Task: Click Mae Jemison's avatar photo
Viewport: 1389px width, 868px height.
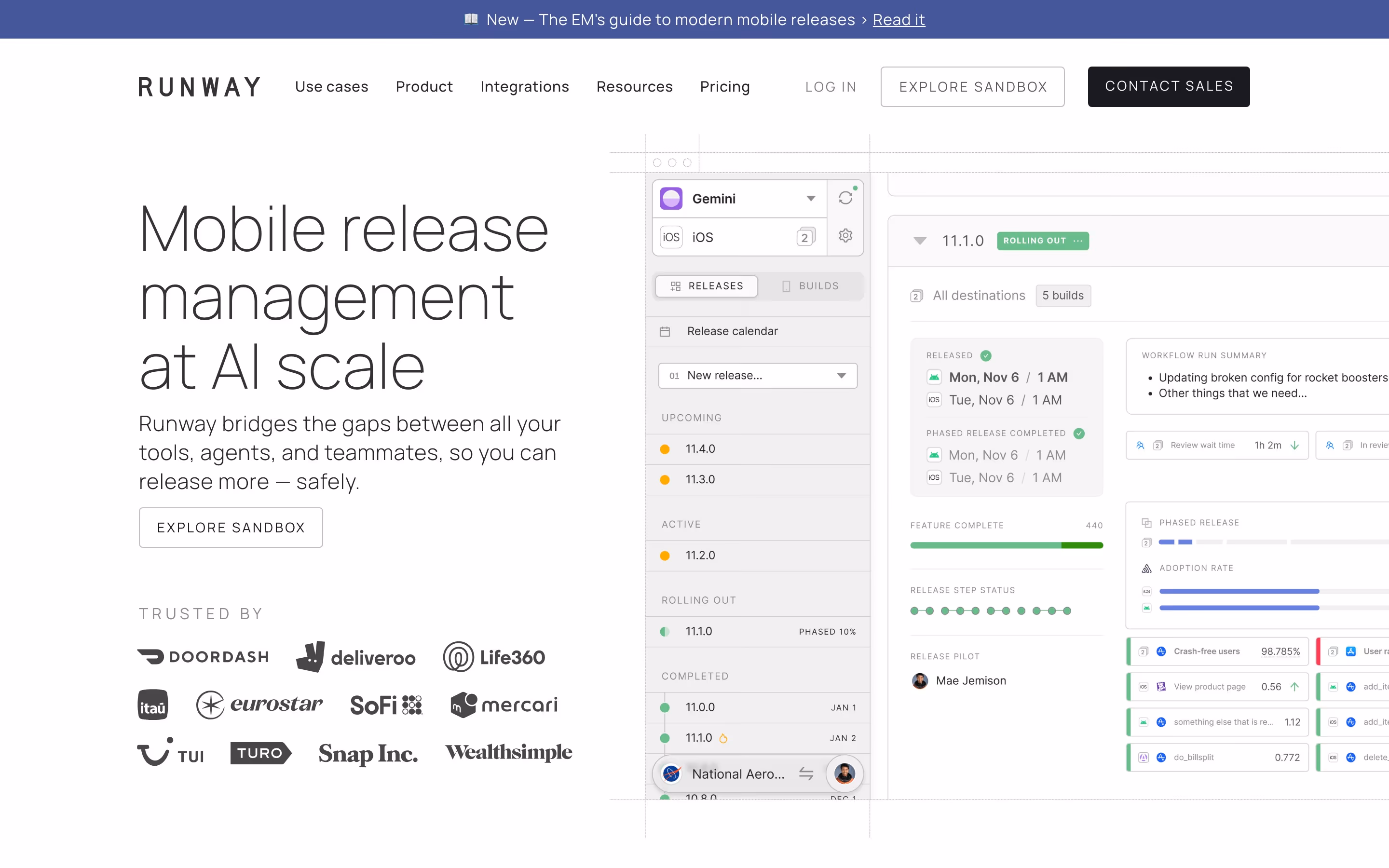Action: pyautogui.click(x=920, y=681)
